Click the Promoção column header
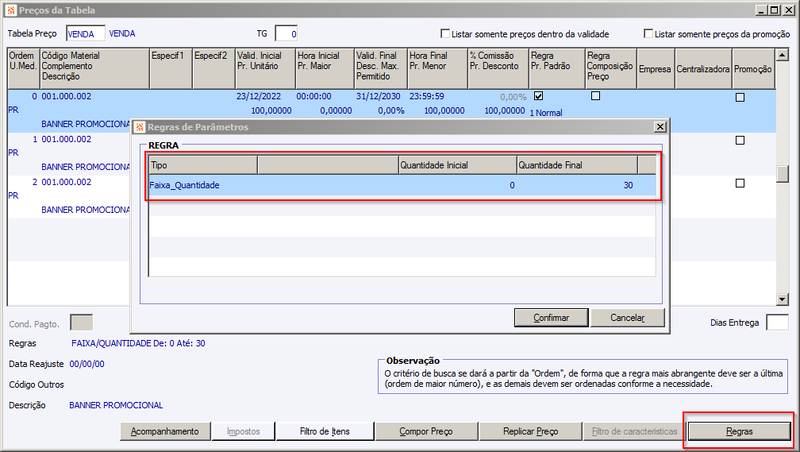Image resolution: width=800 pixels, height=452 pixels. click(753, 69)
